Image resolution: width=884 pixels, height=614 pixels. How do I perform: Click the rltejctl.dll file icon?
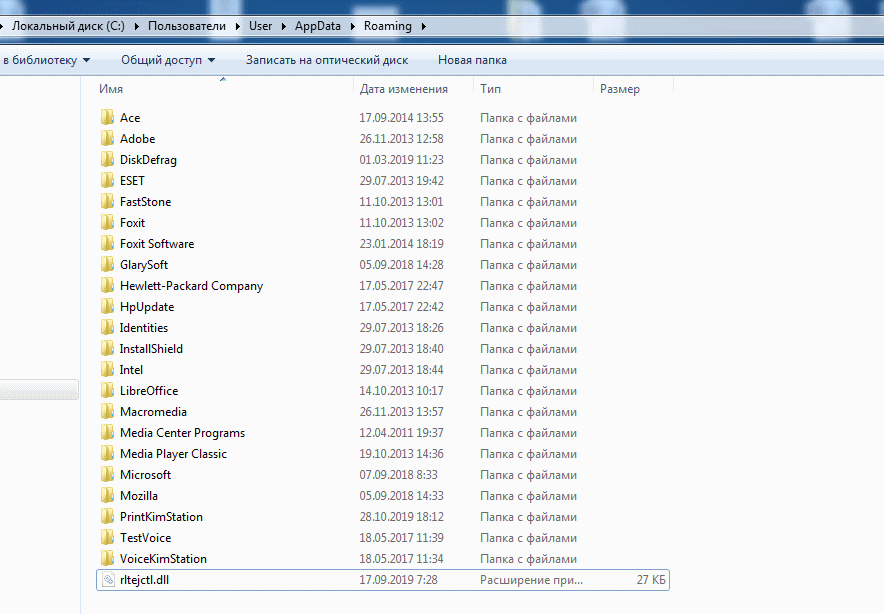(108, 580)
